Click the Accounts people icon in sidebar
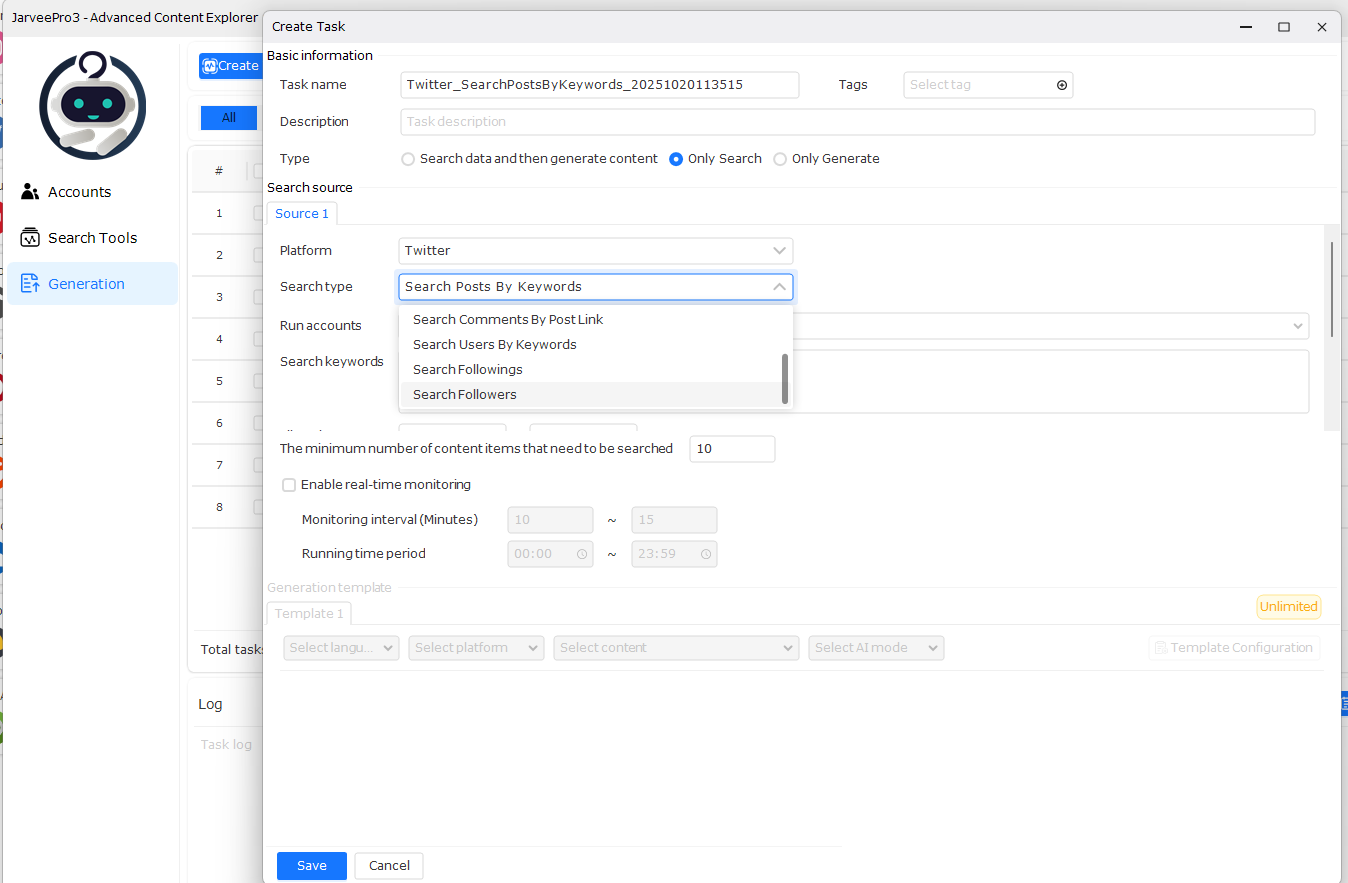The height and width of the screenshot is (883, 1348). point(30,192)
